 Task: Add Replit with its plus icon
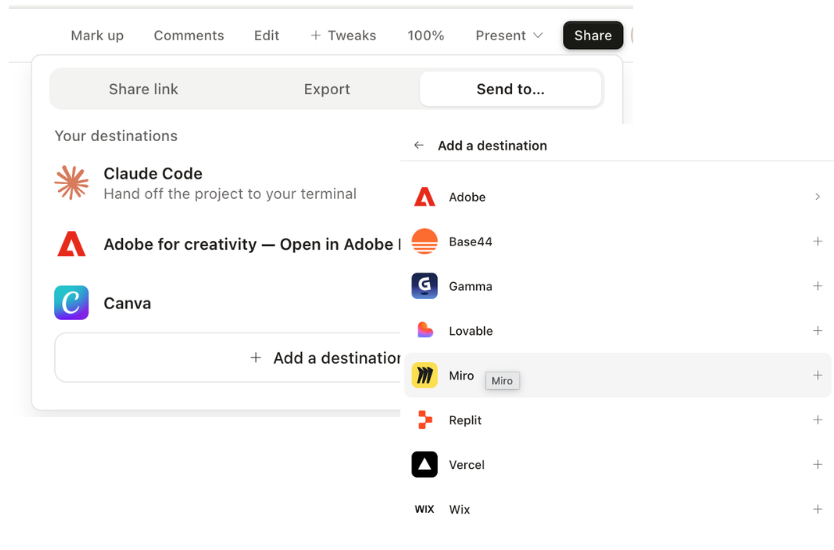818,420
